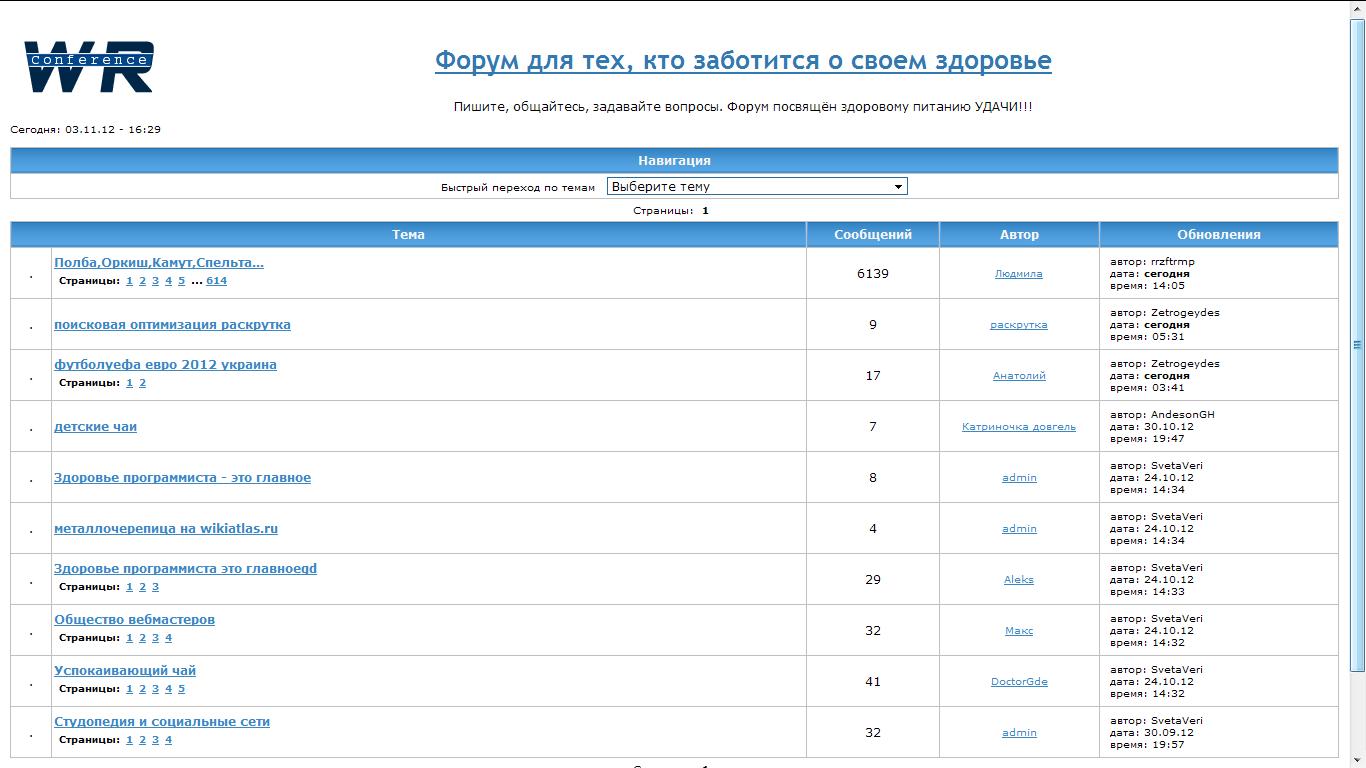Viewport: 1366px width, 768px height.
Task: Click the Навигация header bar
Action: (674, 161)
